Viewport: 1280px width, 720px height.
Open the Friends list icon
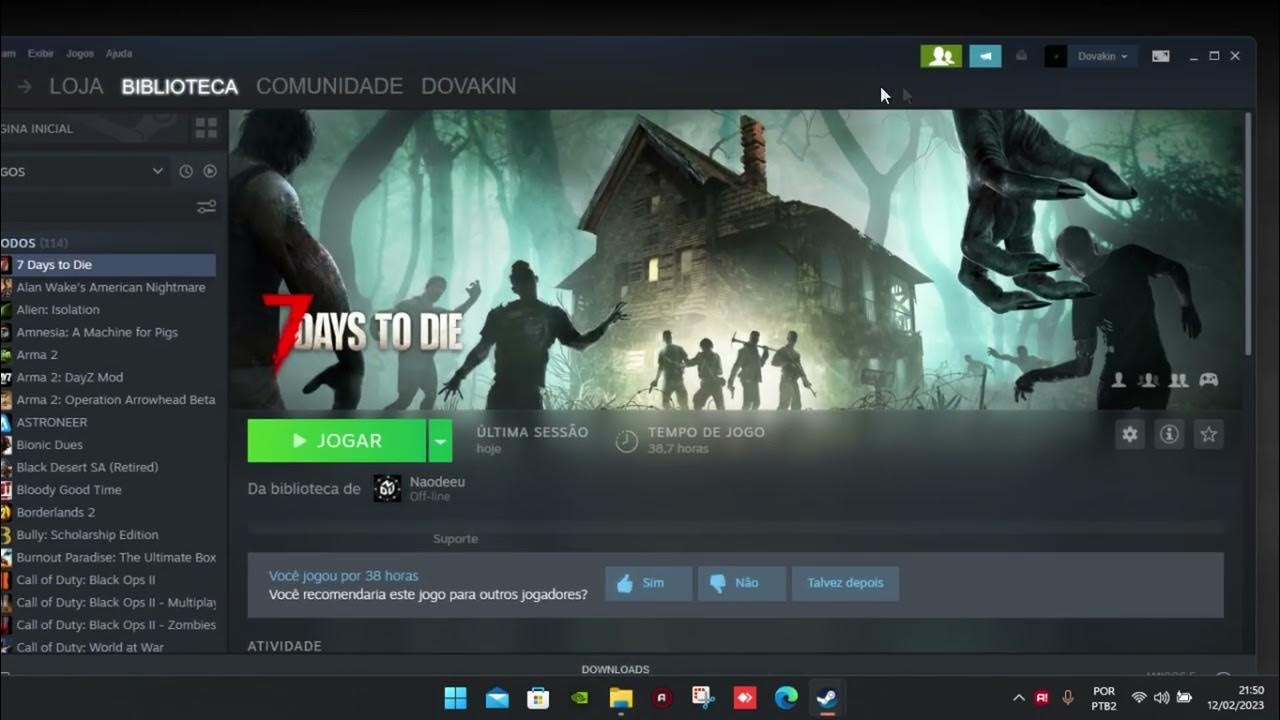941,56
